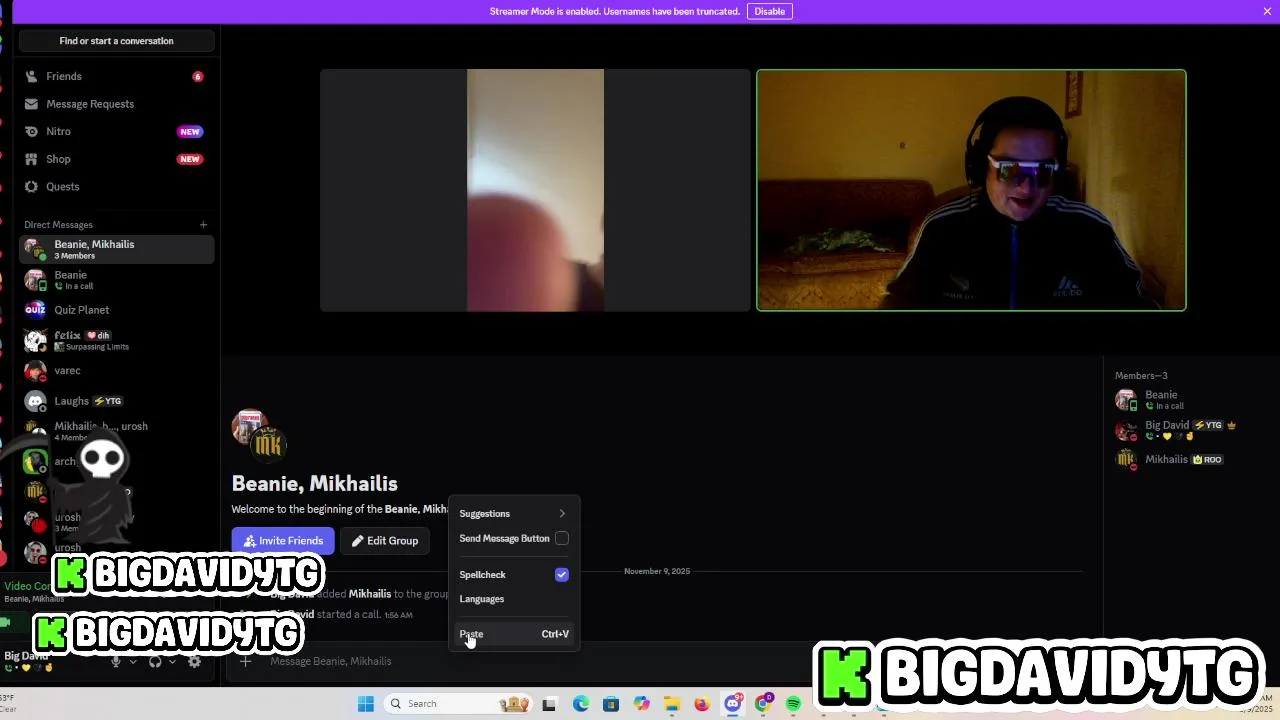Deafen using the headphones icon
Image resolution: width=1280 pixels, height=720 pixels.
(x=155, y=661)
